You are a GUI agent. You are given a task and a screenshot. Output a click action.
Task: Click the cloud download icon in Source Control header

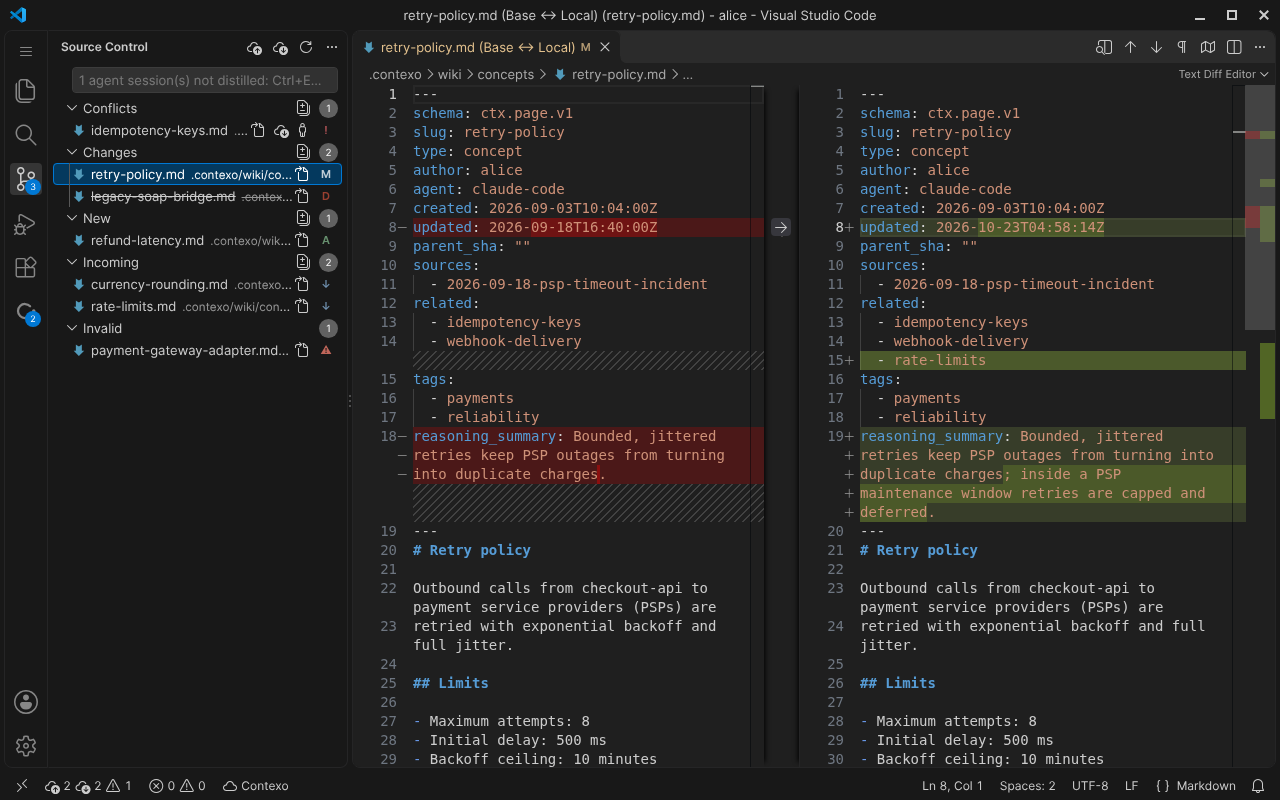tap(281, 47)
